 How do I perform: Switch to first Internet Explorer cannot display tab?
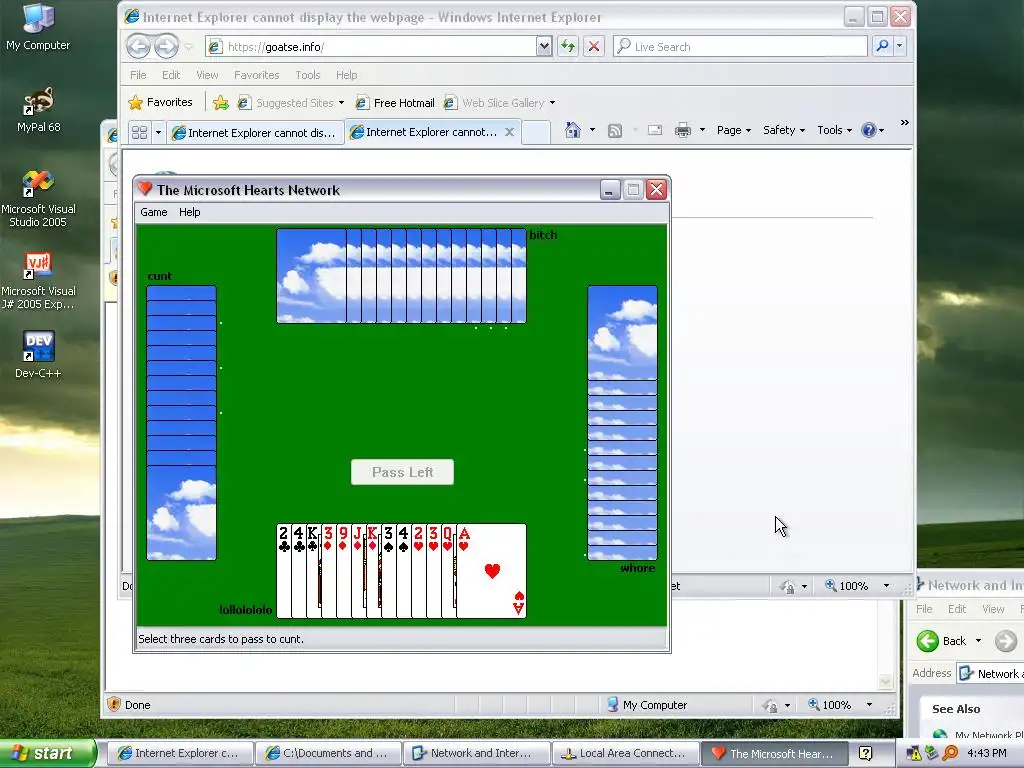coord(254,133)
